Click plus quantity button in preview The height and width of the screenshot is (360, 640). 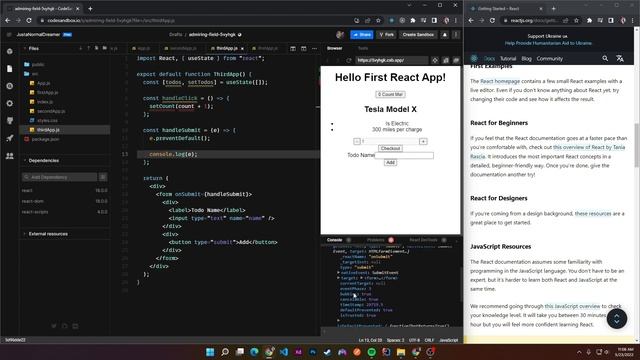point(423,141)
